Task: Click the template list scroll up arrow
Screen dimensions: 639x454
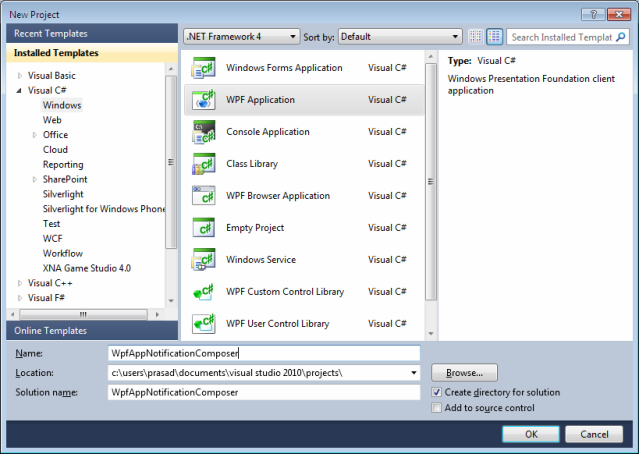Action: (x=431, y=56)
